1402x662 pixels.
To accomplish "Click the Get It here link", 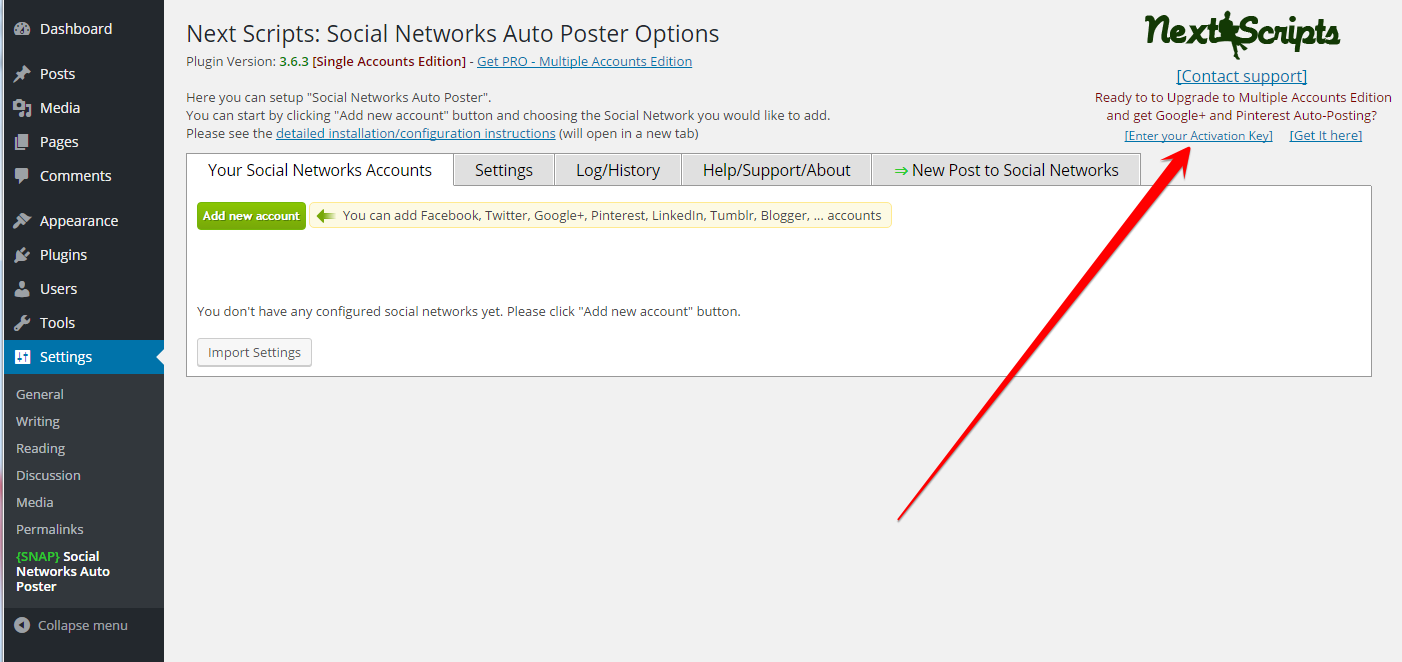I will (x=1326, y=136).
